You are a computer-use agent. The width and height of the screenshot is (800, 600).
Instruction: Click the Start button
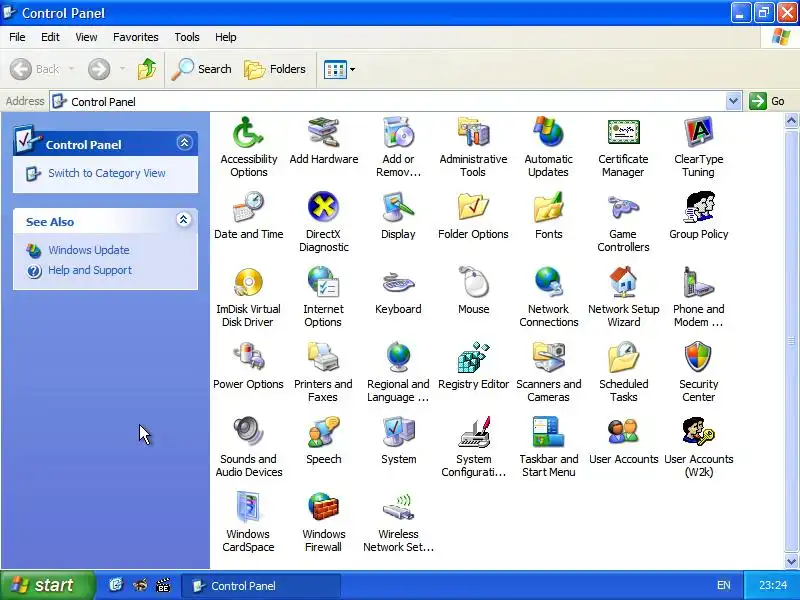coord(47,585)
